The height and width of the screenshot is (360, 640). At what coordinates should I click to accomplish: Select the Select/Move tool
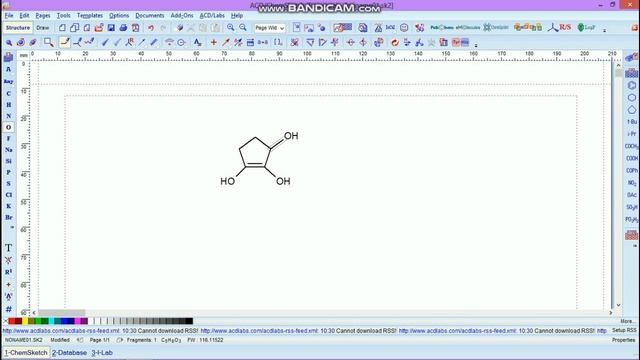(x=9, y=42)
